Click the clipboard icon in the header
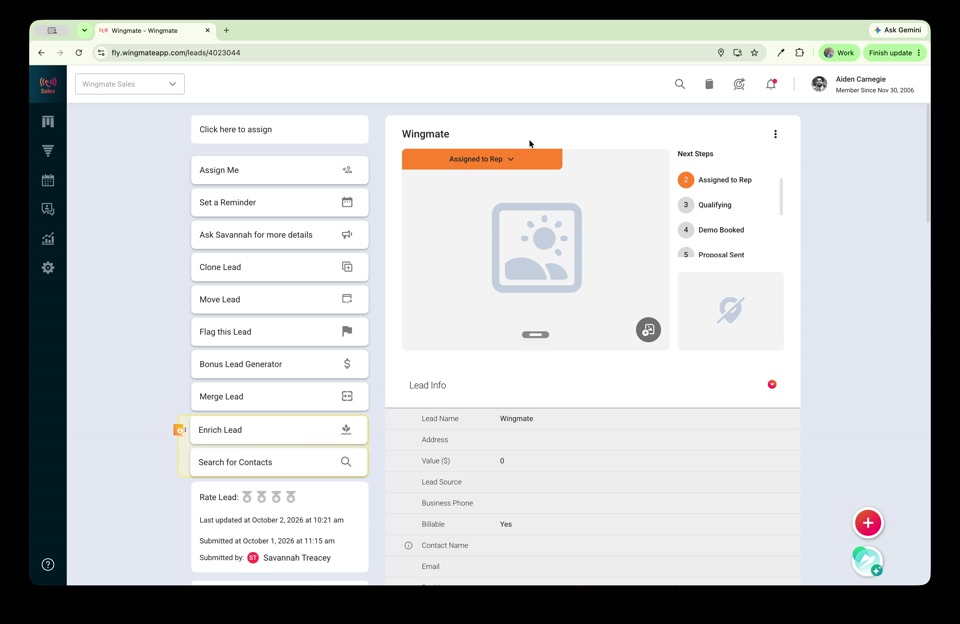960x624 pixels. point(709,84)
